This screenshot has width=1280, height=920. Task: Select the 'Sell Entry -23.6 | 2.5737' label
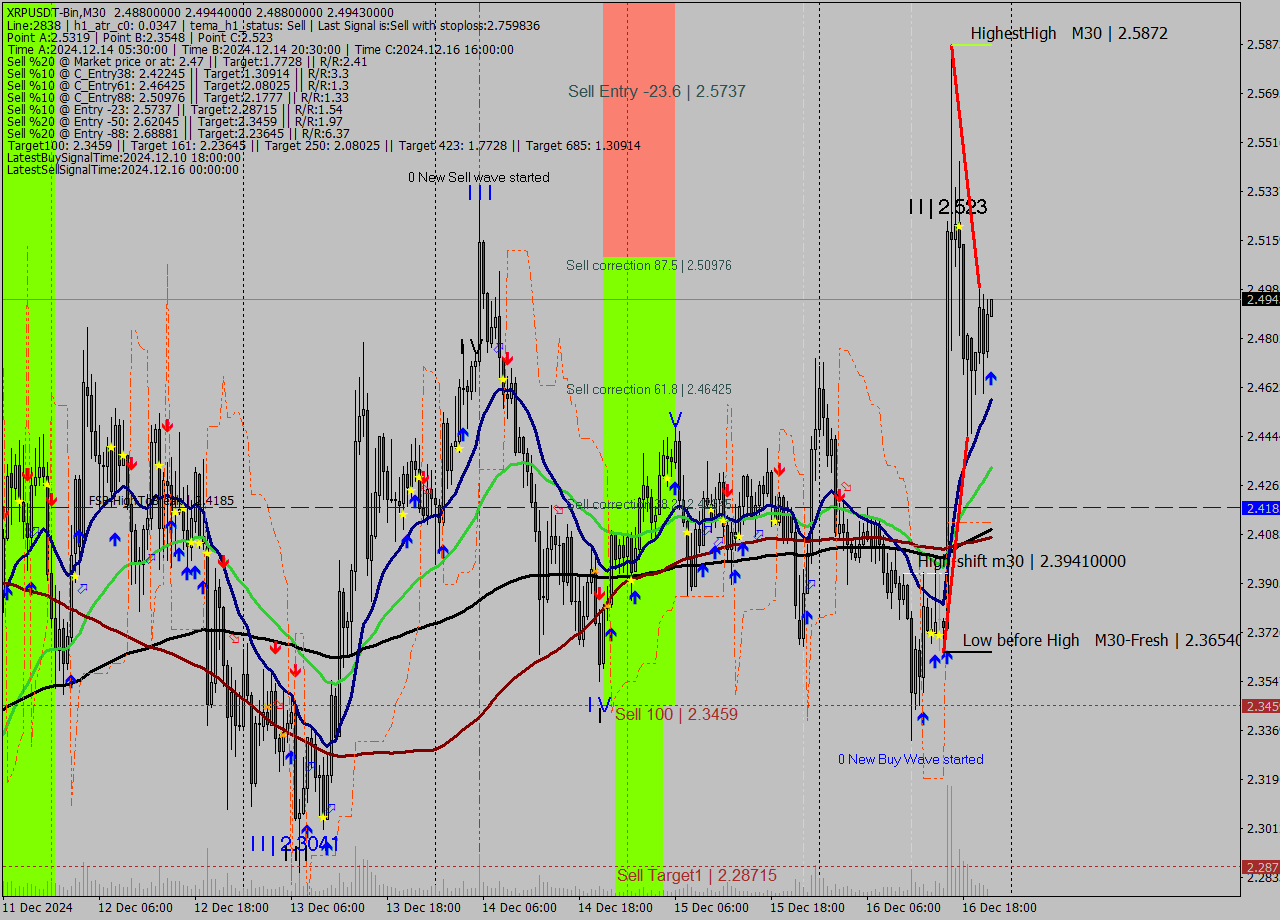coord(657,91)
